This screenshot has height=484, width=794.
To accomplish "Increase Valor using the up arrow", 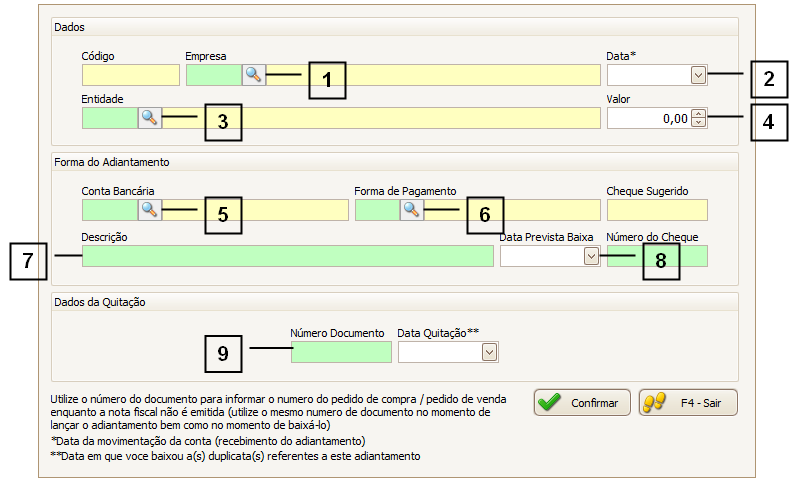I will coord(698,113).
